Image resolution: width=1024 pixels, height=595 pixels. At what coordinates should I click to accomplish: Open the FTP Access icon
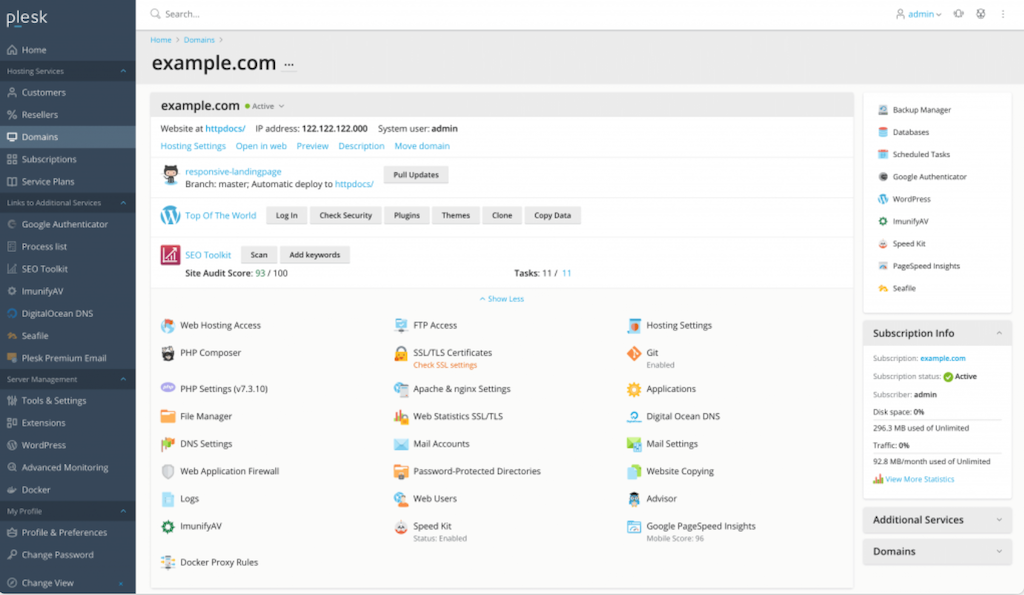click(x=401, y=325)
